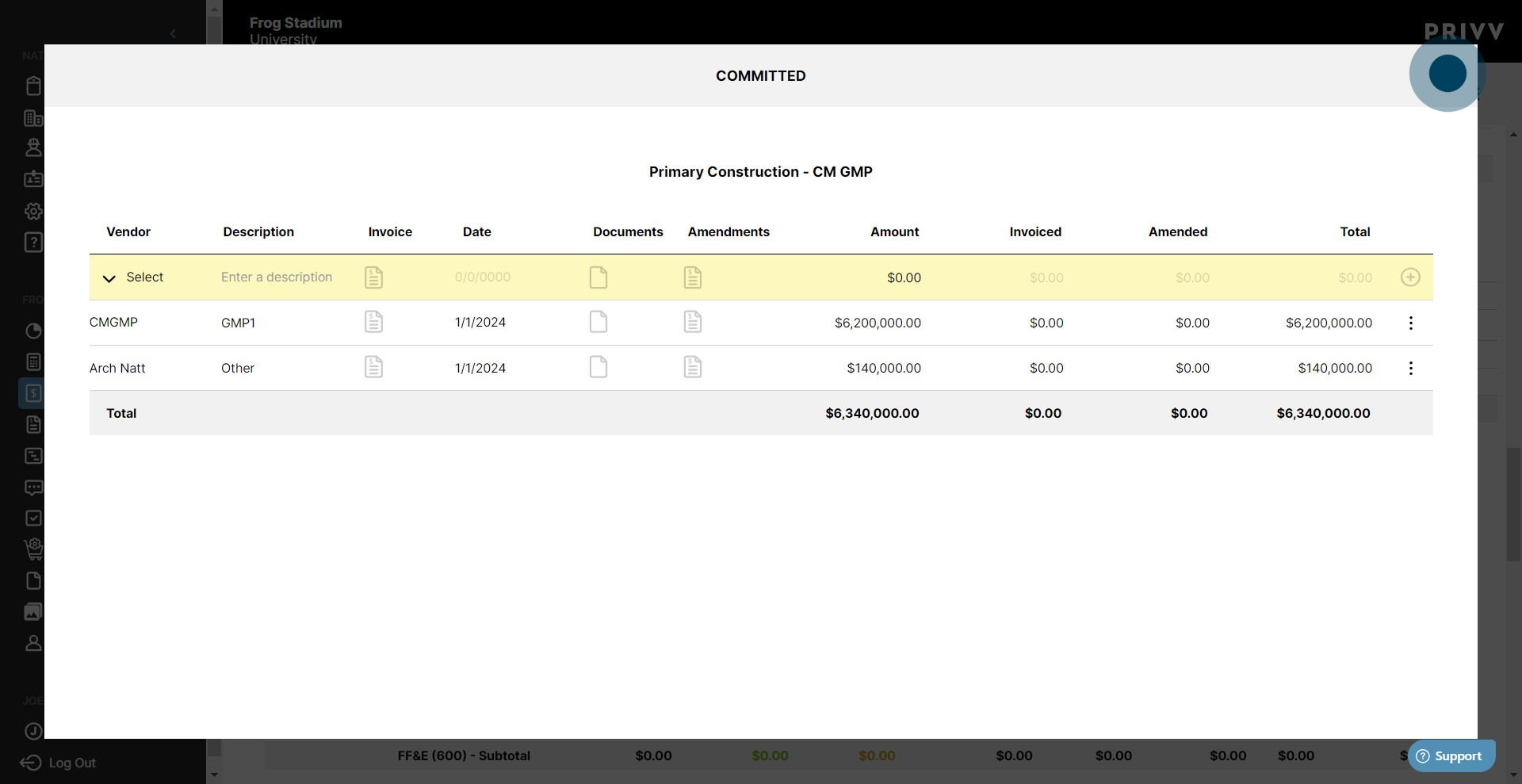Open the checklist checkbox icon in sidebar
Screen dimensions: 1522x784
pos(33,518)
